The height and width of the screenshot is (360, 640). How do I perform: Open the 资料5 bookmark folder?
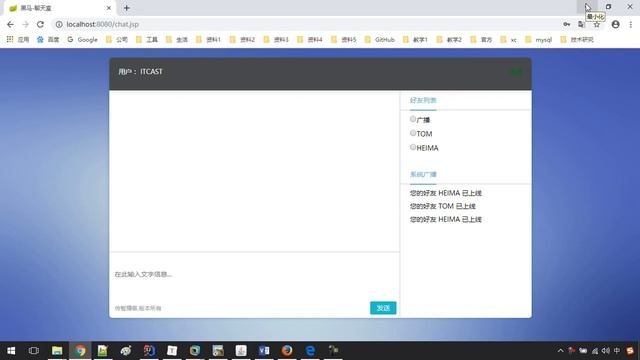pyautogui.click(x=344, y=40)
